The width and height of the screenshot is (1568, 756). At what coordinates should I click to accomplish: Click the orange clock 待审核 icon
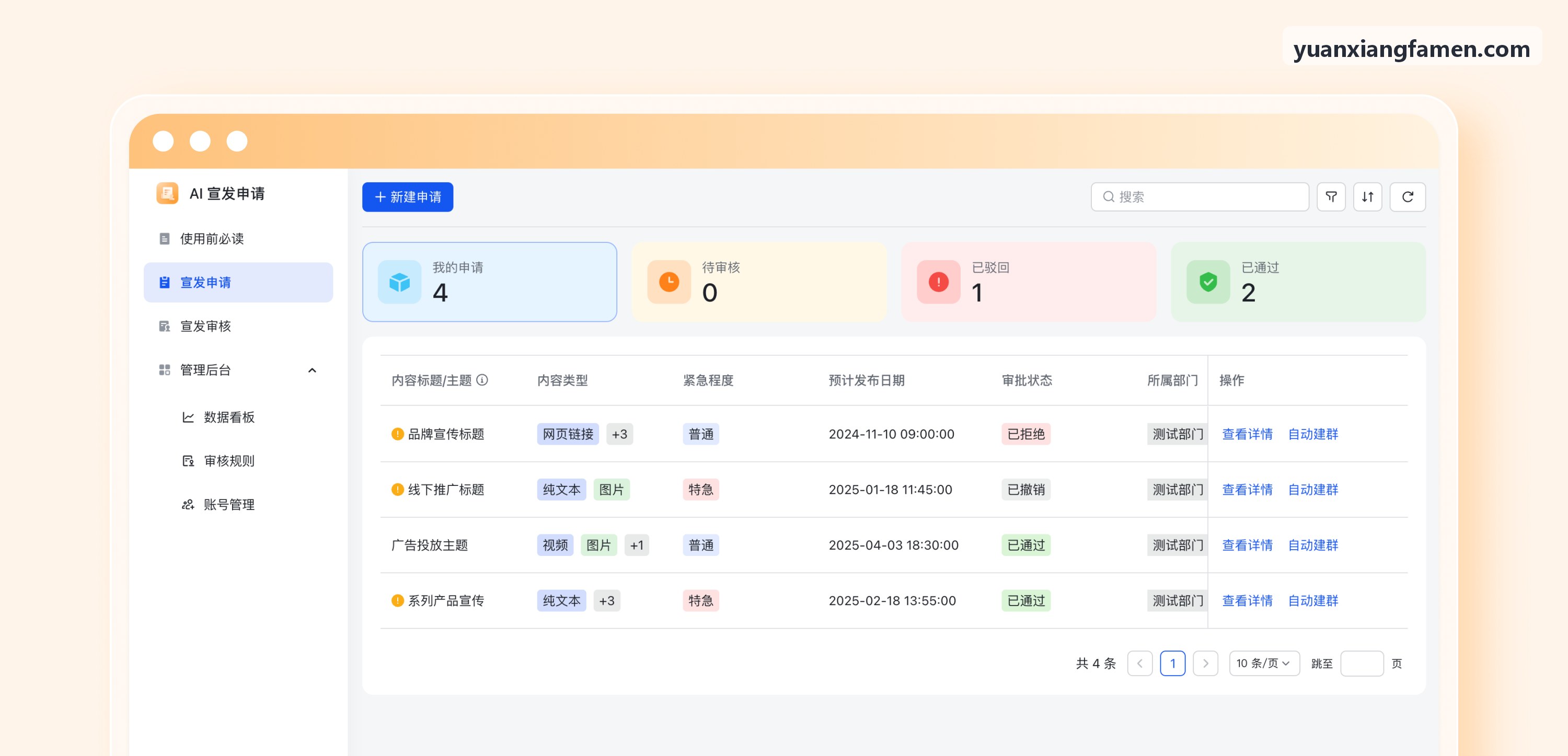pyautogui.click(x=669, y=282)
